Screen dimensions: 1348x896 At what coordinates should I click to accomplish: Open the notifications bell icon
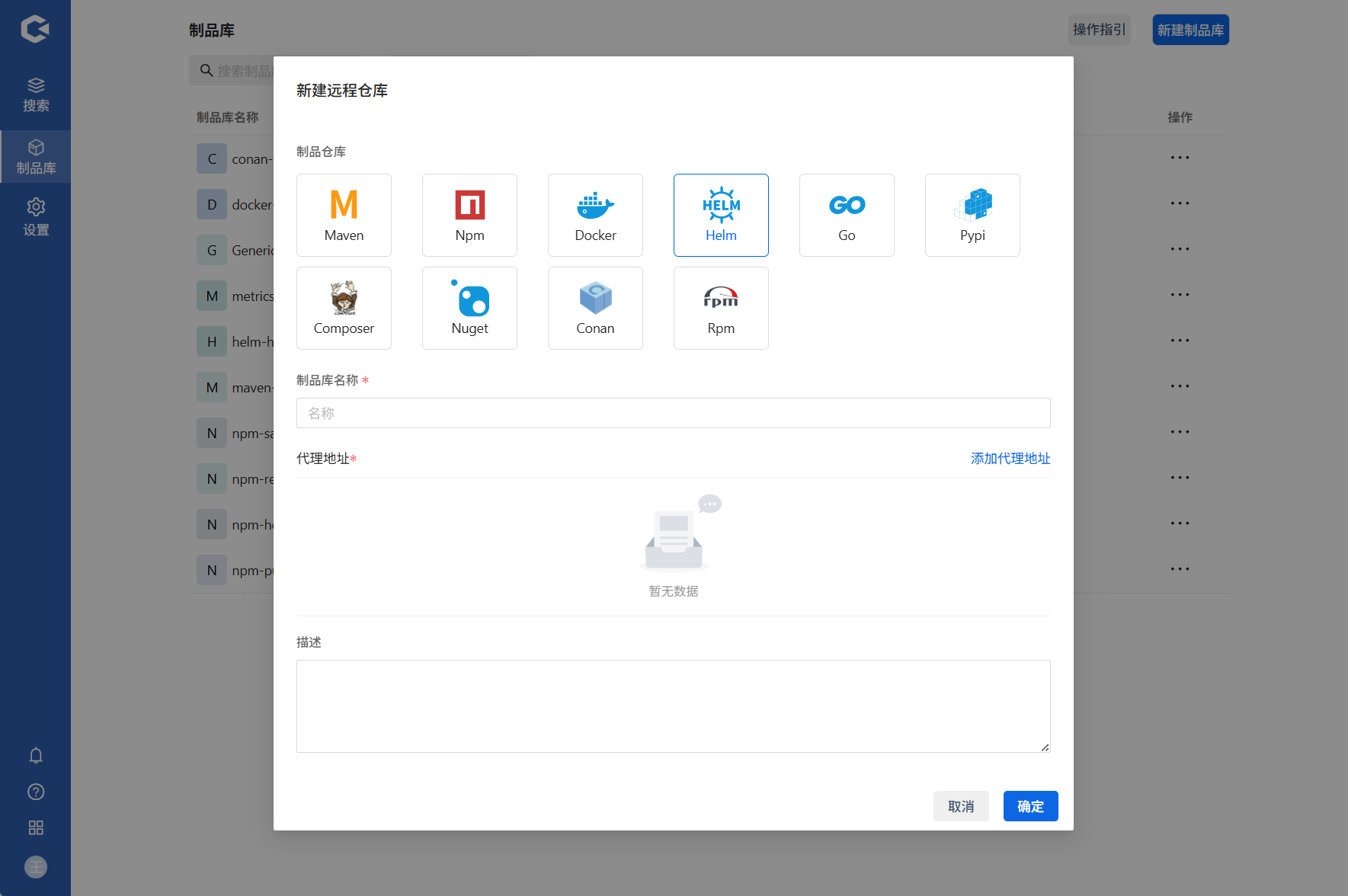(36, 755)
